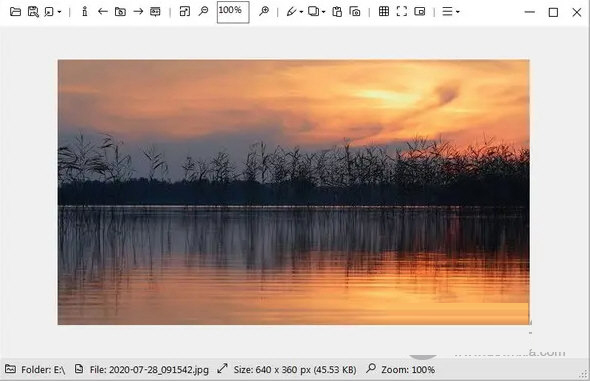Click the 'Zoom: 100%' status text
The image size is (590, 381).
coord(408,370)
